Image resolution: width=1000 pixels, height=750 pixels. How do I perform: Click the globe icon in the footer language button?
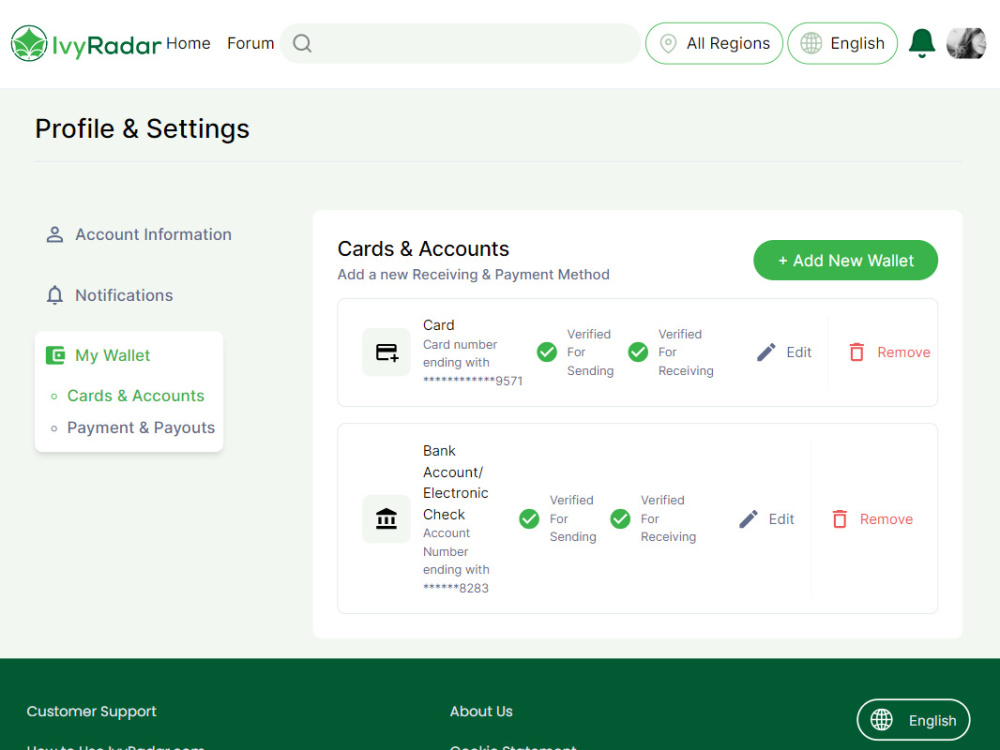[881, 719]
